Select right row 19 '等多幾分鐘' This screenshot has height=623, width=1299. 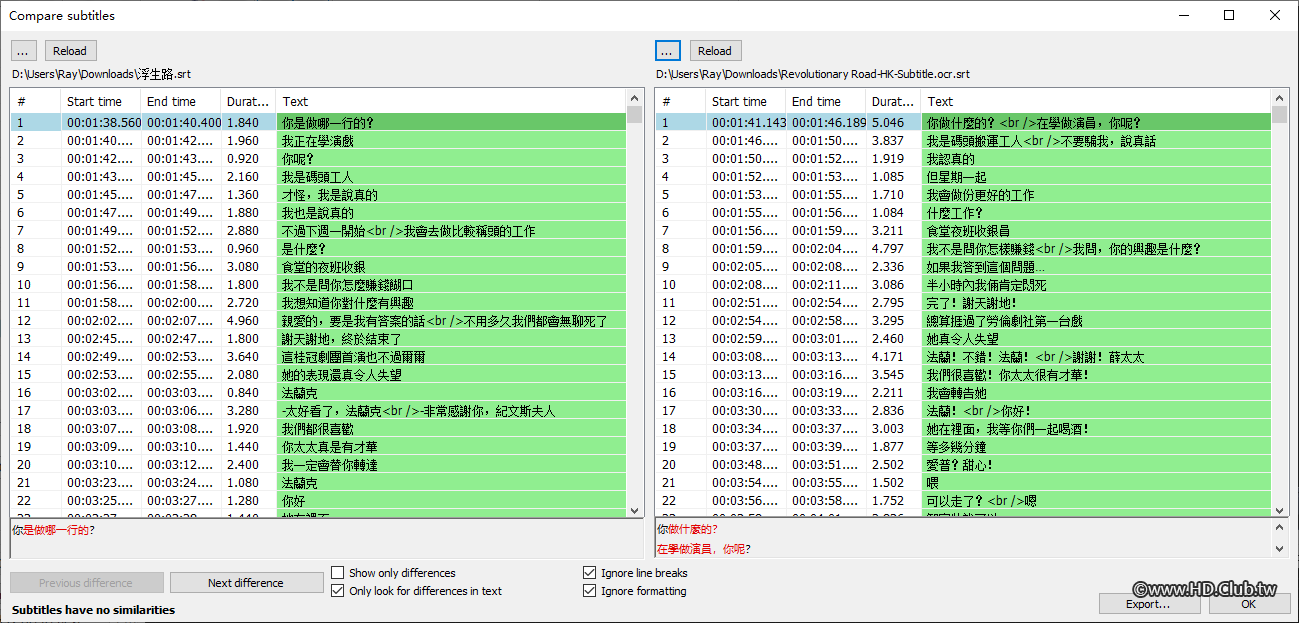963,447
